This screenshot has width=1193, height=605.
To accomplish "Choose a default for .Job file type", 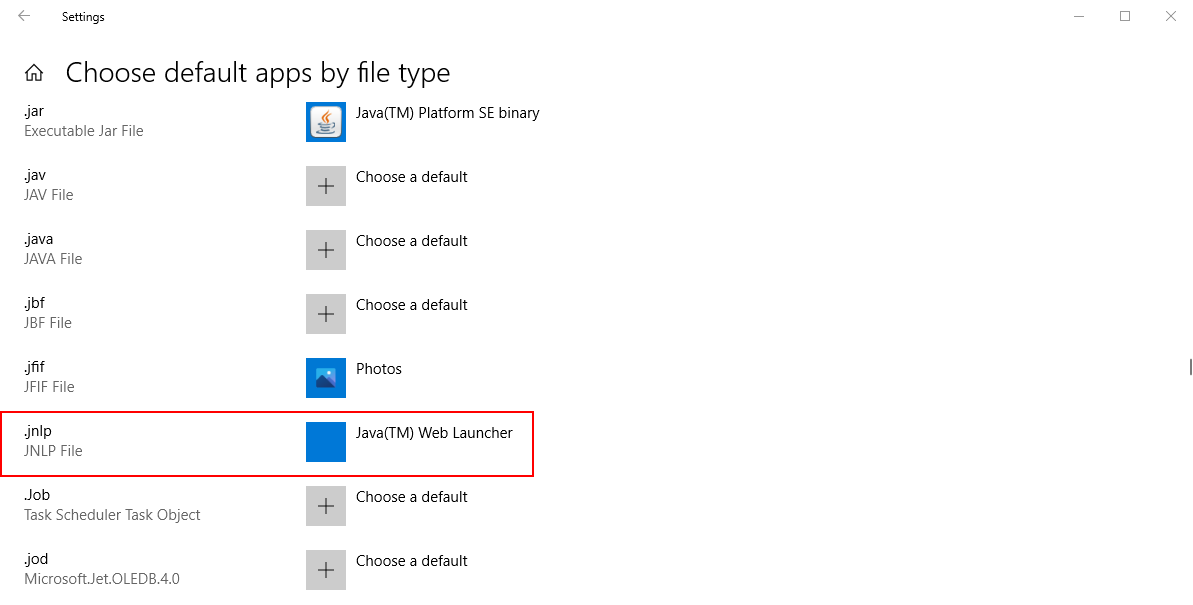I will pyautogui.click(x=412, y=497).
